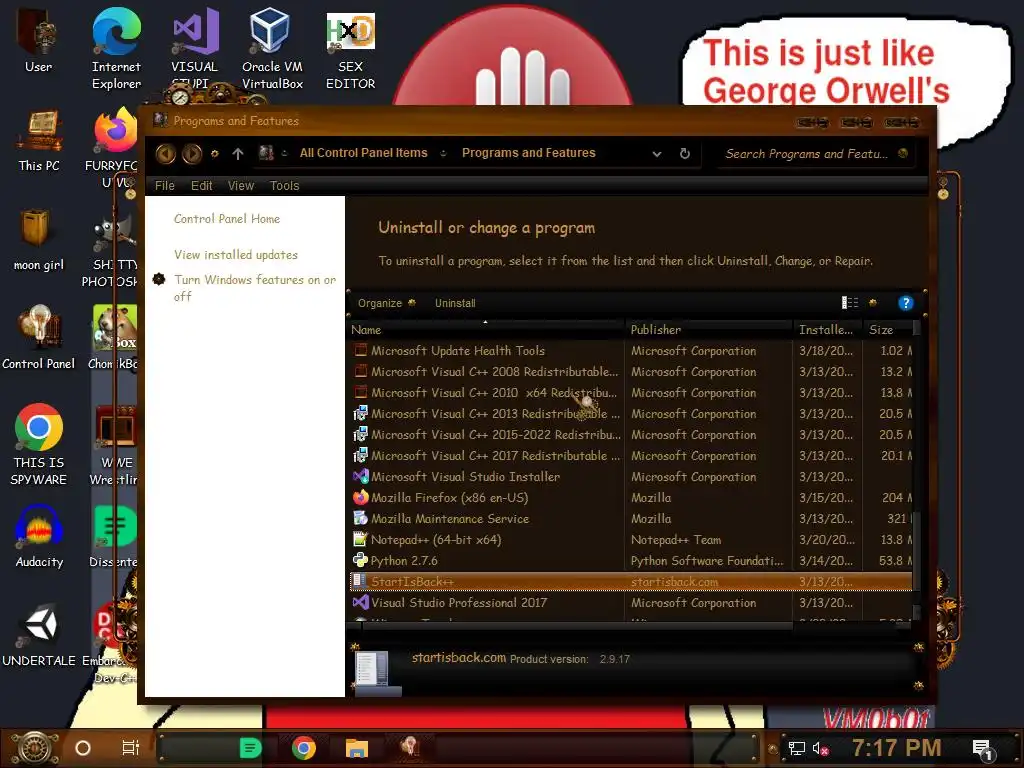The width and height of the screenshot is (1024, 768).
Task: Select the StartIsBack++ row
Action: [631, 581]
